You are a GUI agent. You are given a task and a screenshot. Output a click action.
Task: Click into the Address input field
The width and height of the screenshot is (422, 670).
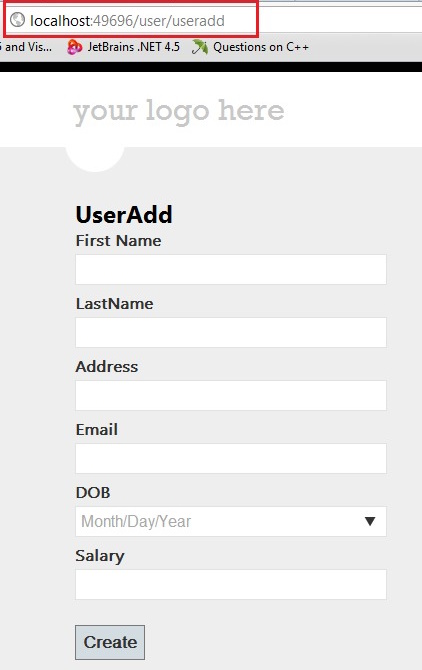(231, 396)
